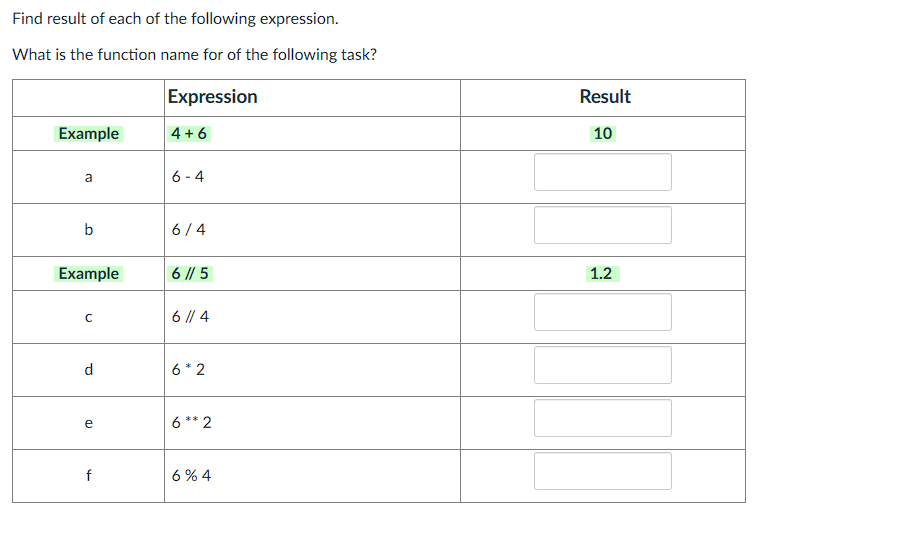
Task: Click the 6 - 4 expression text
Action: pos(187,176)
